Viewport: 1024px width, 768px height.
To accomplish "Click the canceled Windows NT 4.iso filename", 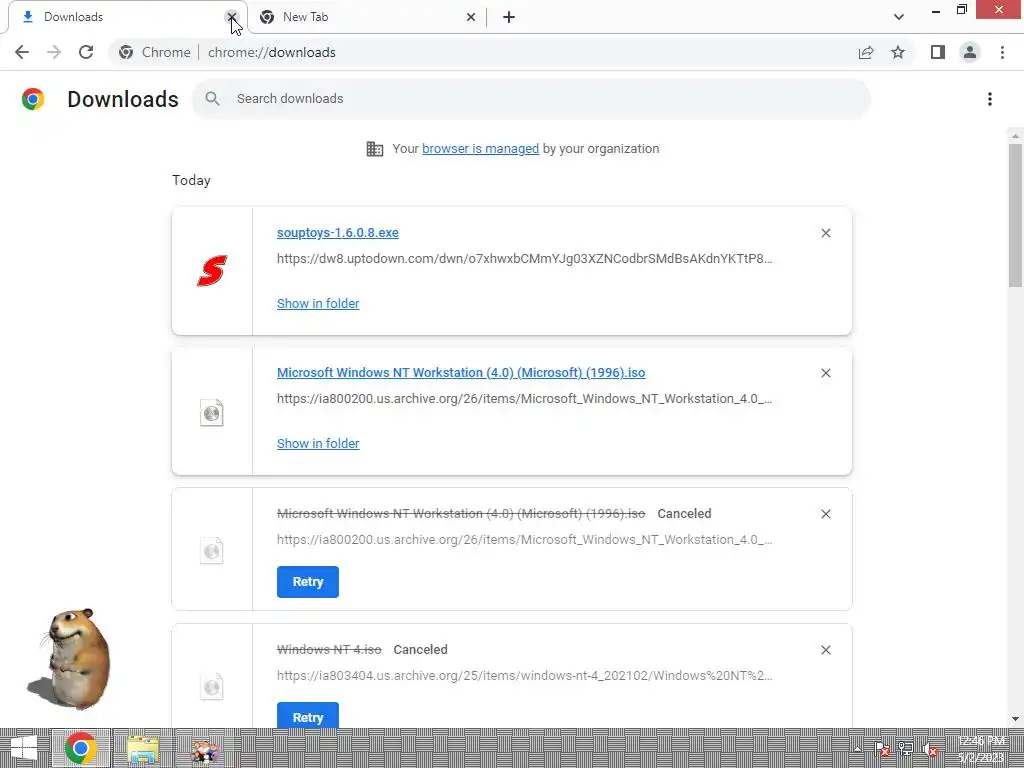I will coord(329,649).
